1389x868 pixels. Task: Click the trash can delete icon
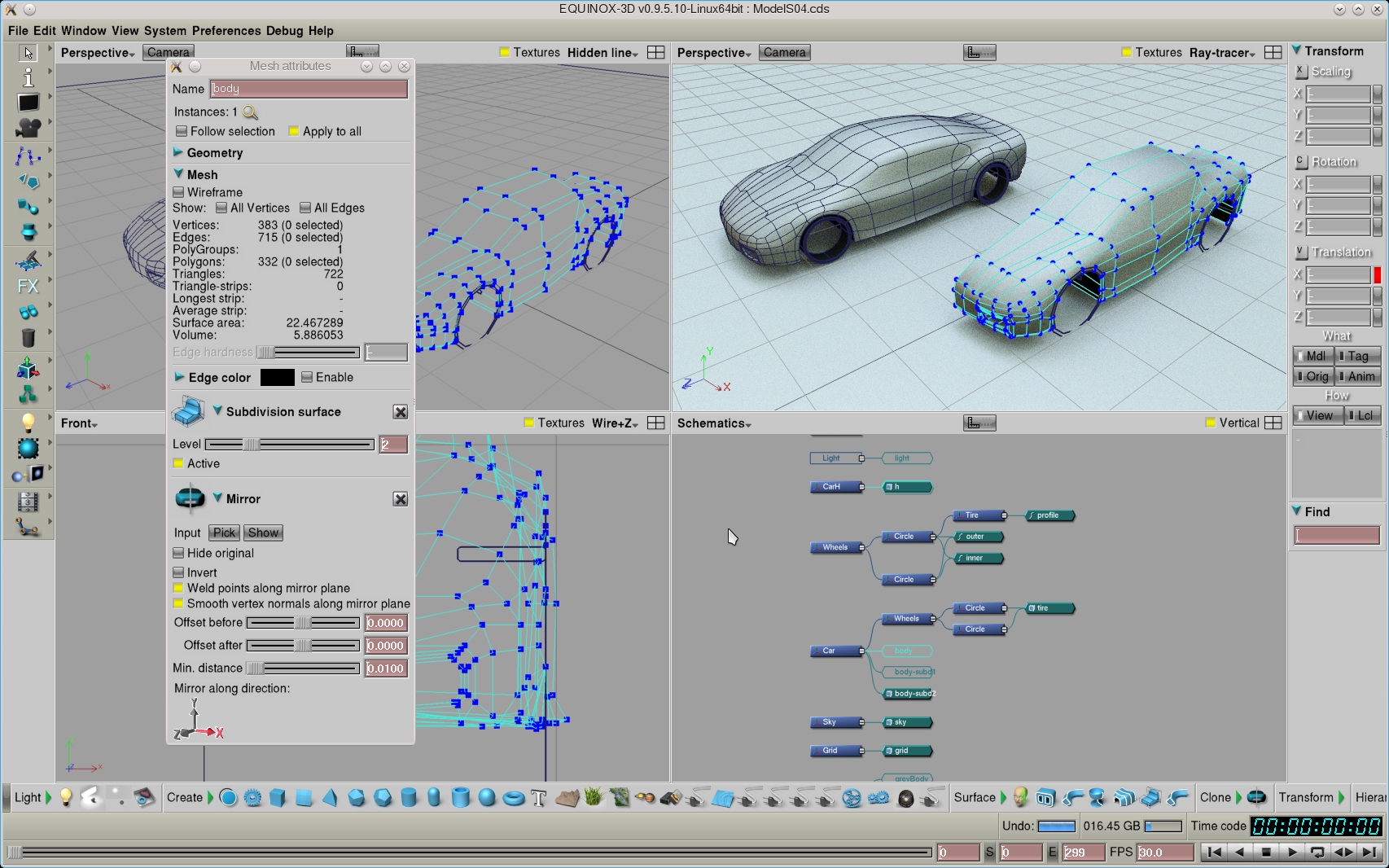click(28, 338)
